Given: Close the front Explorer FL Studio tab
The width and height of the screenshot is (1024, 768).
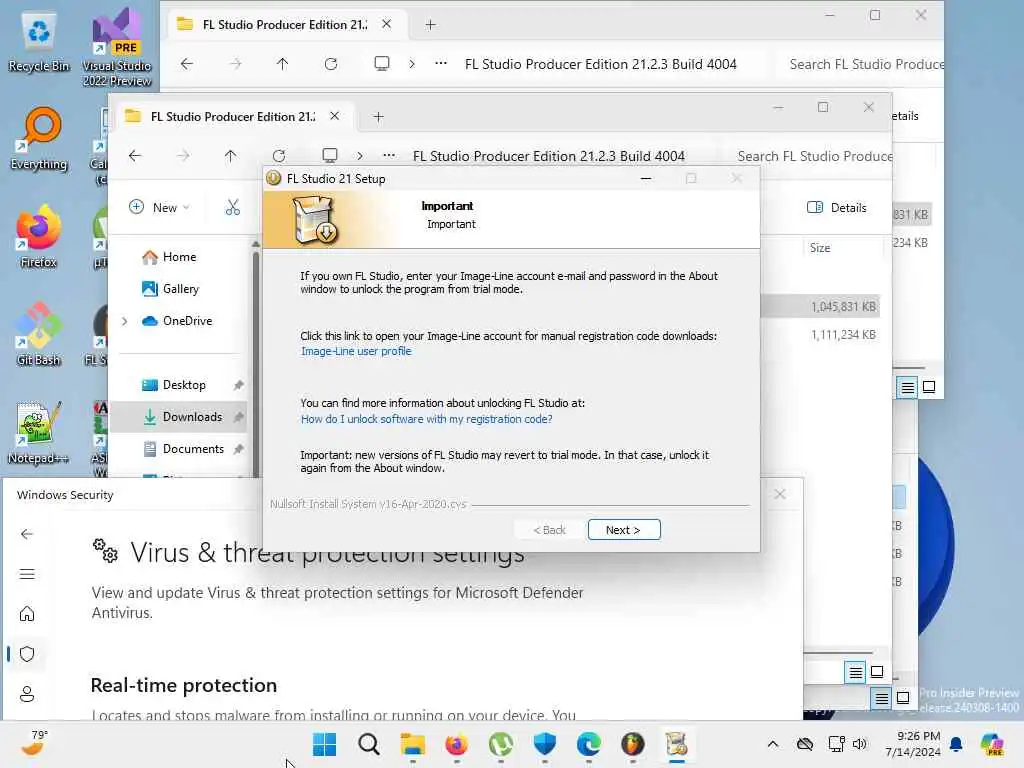Looking at the screenshot, I should pos(334,116).
